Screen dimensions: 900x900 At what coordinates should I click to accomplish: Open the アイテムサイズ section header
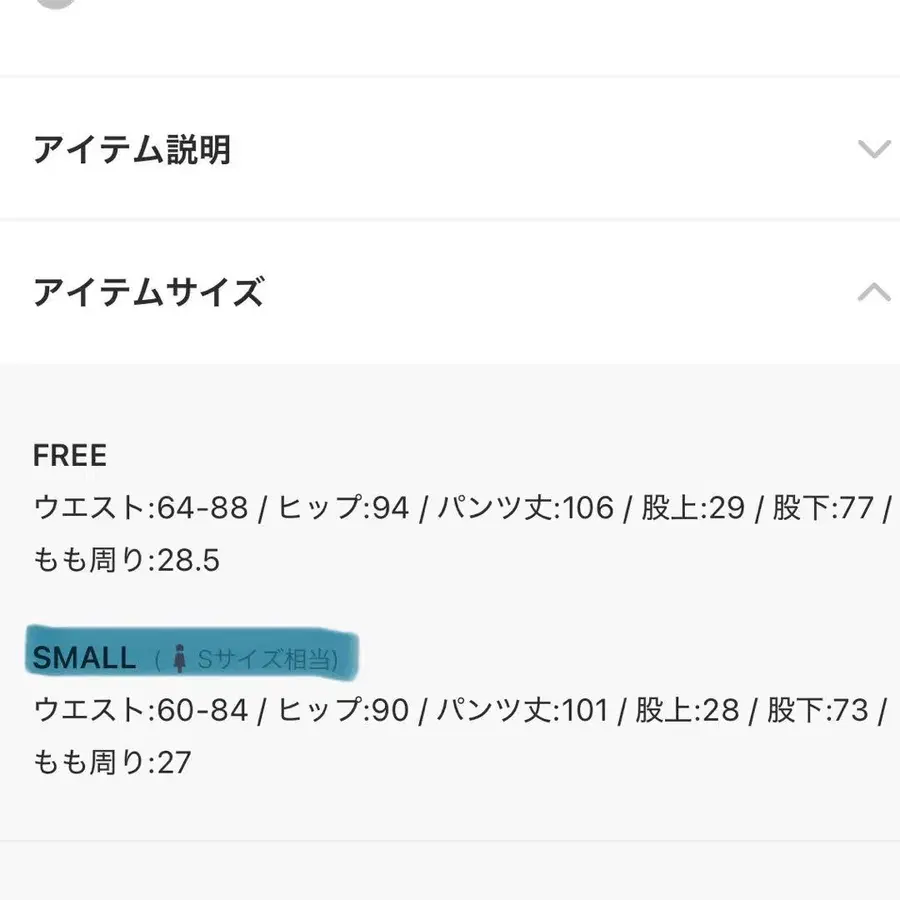[150, 293]
